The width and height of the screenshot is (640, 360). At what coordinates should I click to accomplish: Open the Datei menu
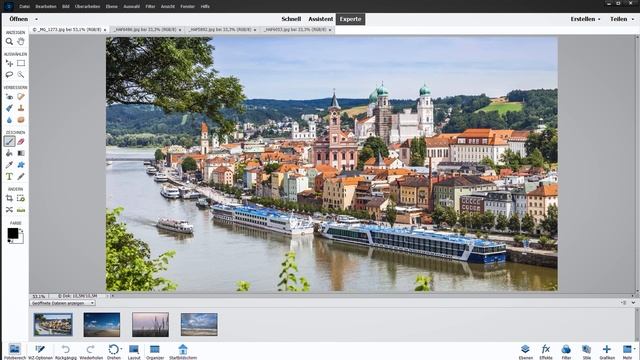24,7
